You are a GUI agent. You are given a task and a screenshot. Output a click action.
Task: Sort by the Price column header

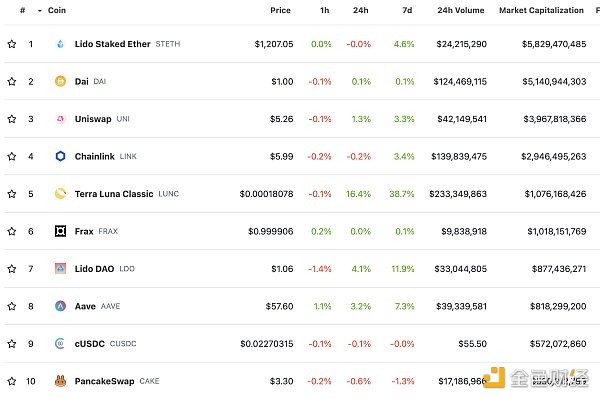click(x=280, y=10)
